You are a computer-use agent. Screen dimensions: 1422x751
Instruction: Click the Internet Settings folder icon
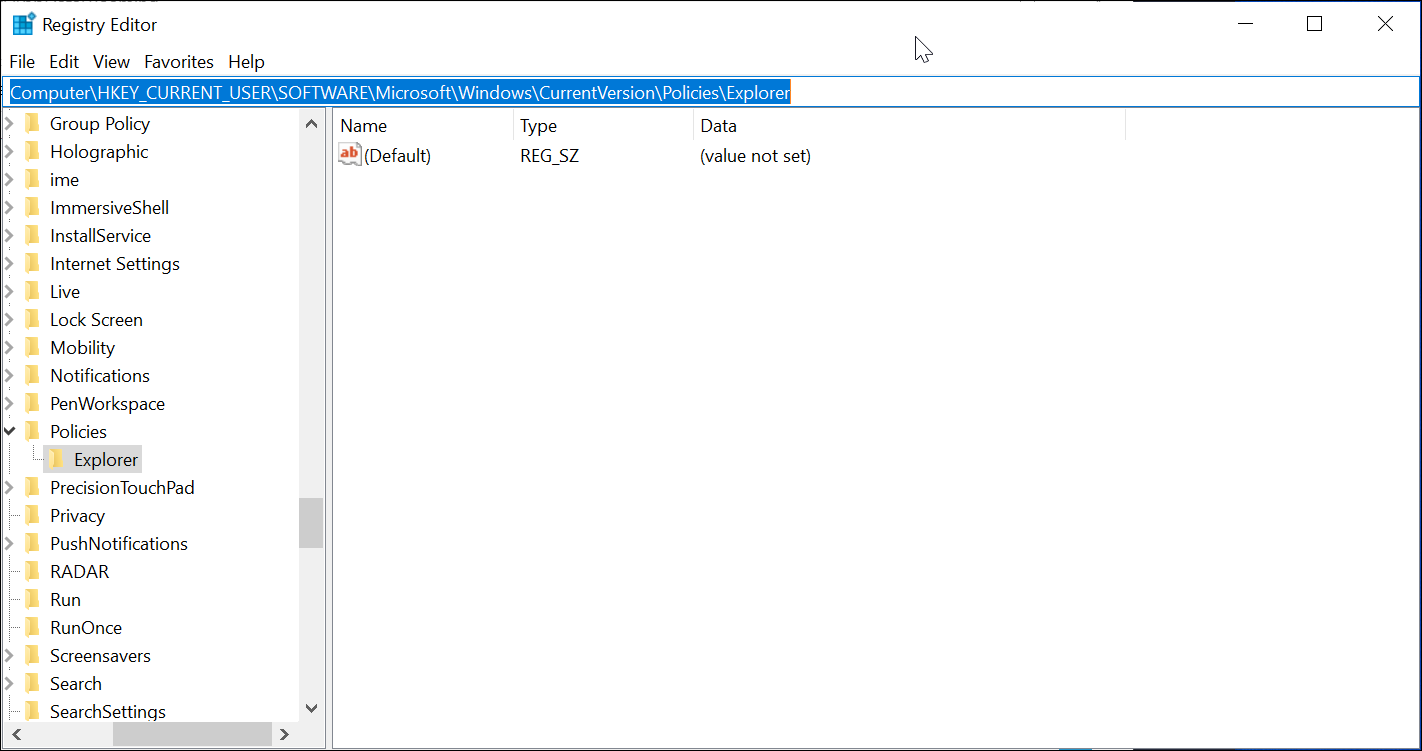click(x=33, y=264)
